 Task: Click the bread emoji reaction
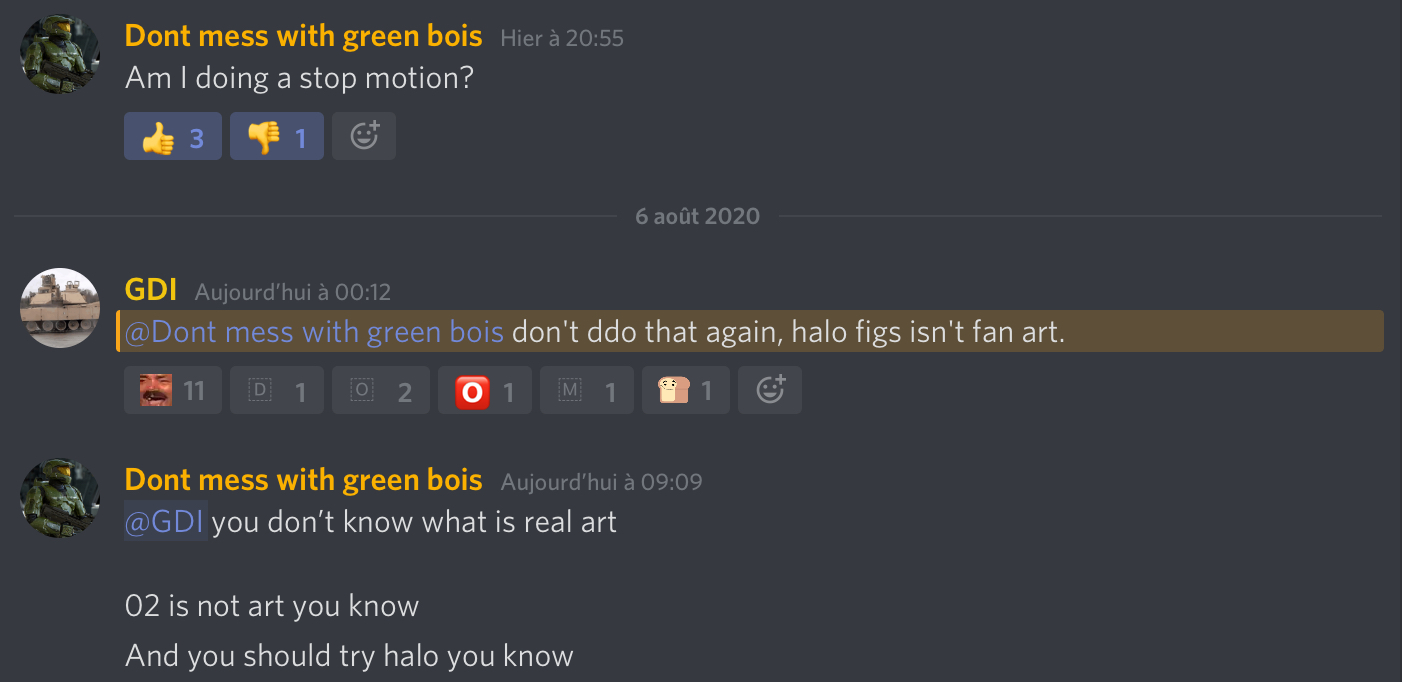click(686, 390)
